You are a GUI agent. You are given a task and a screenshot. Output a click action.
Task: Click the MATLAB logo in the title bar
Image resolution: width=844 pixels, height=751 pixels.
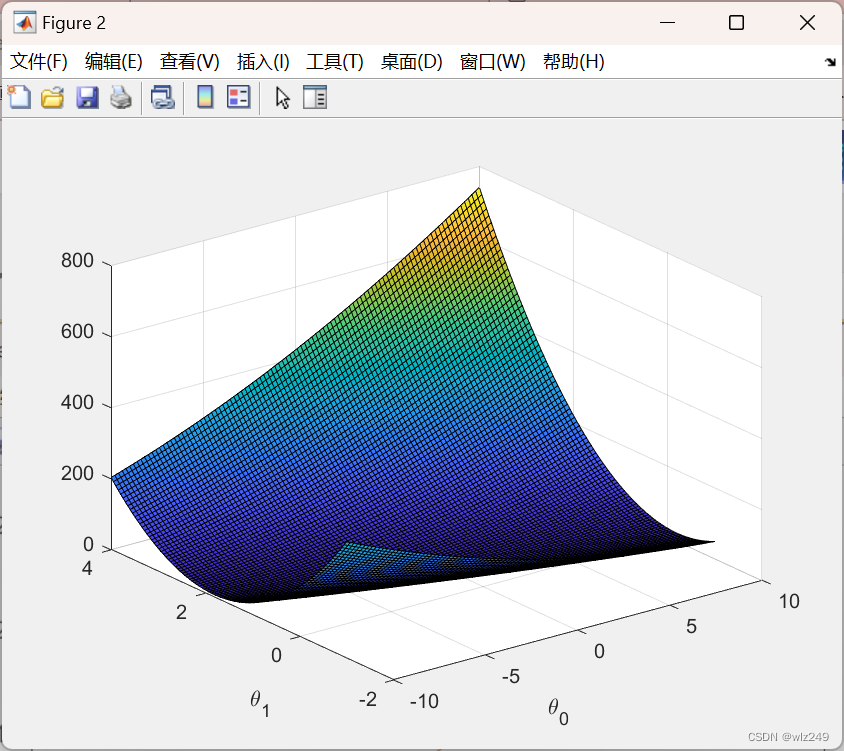pyautogui.click(x=25, y=23)
